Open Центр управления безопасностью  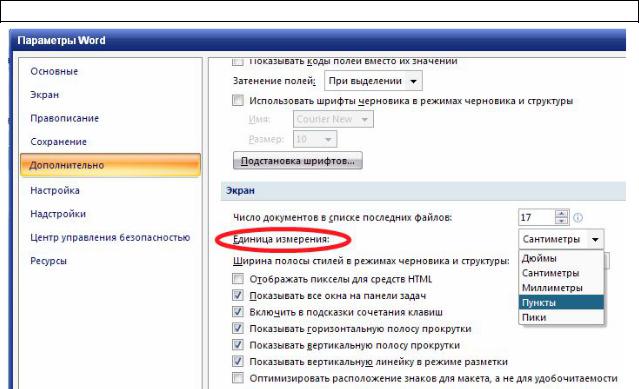click(x=110, y=237)
